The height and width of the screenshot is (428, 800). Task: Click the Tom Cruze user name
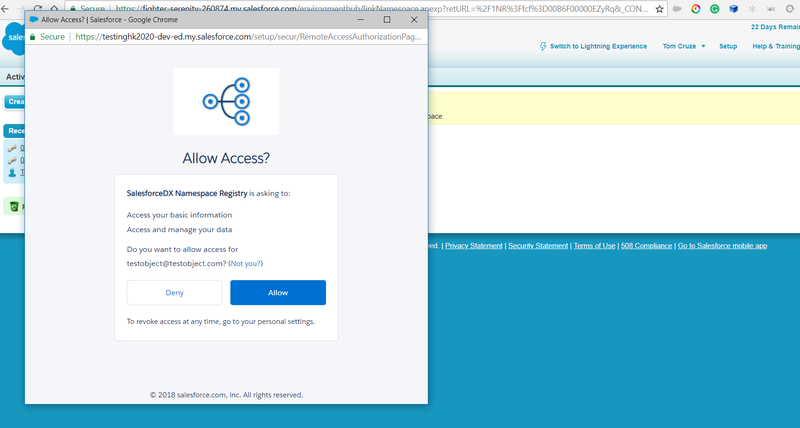679,46
